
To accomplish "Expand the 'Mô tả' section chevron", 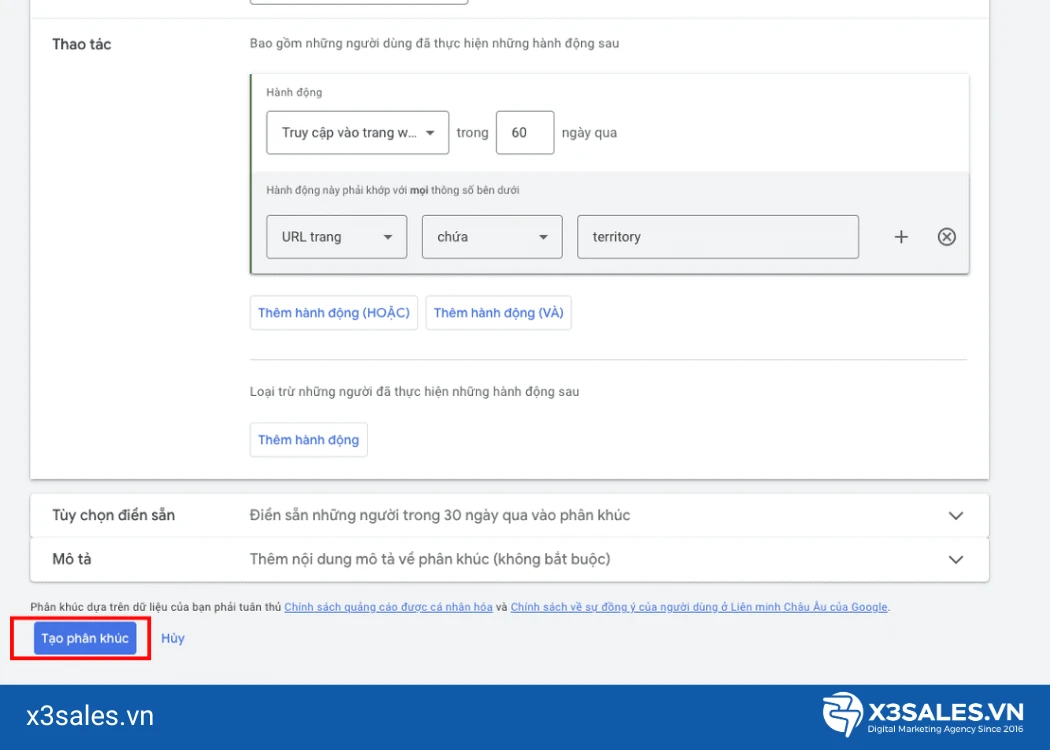I will pos(956,559).
